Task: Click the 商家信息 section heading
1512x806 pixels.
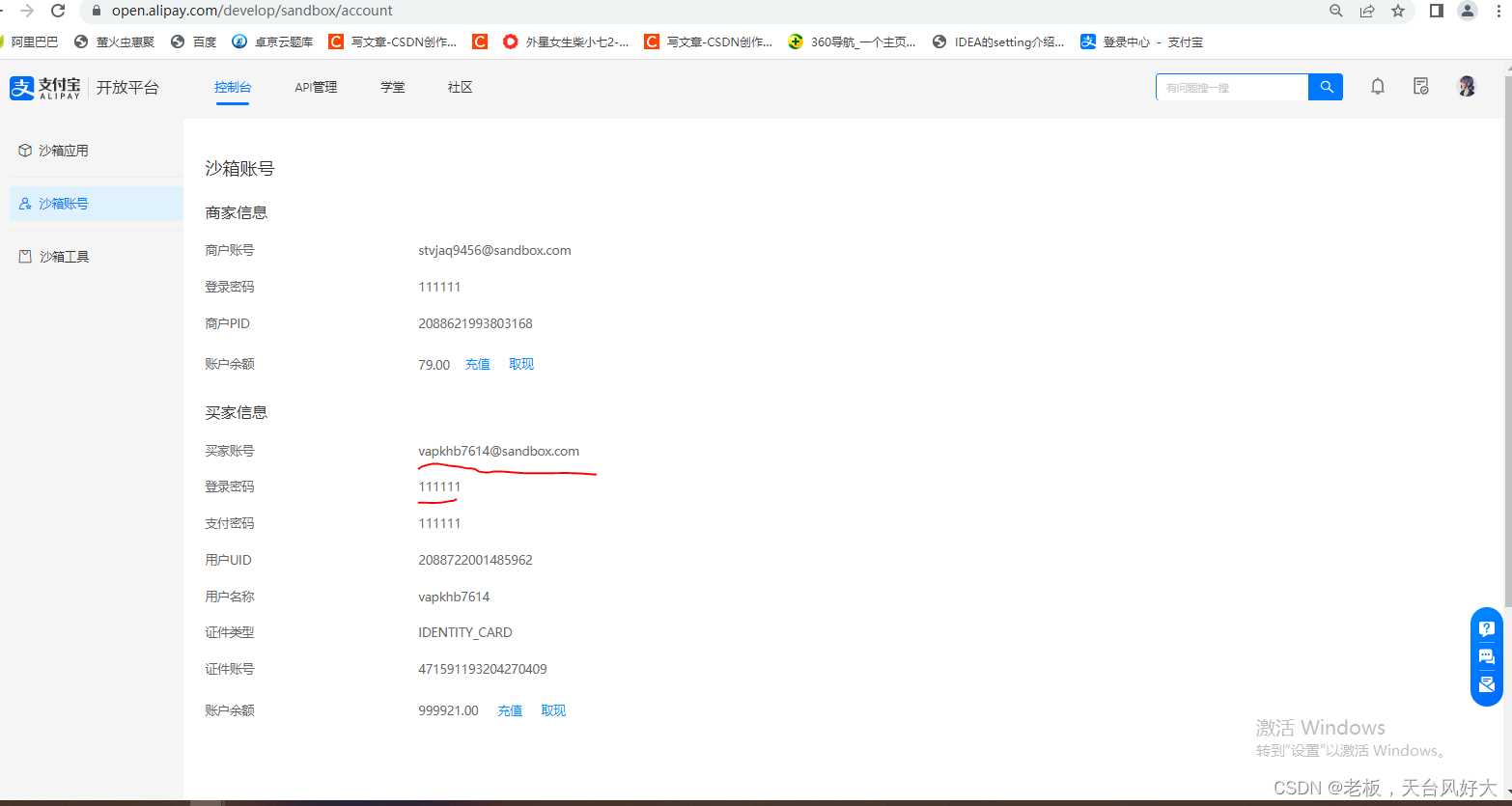Action: click(x=237, y=212)
